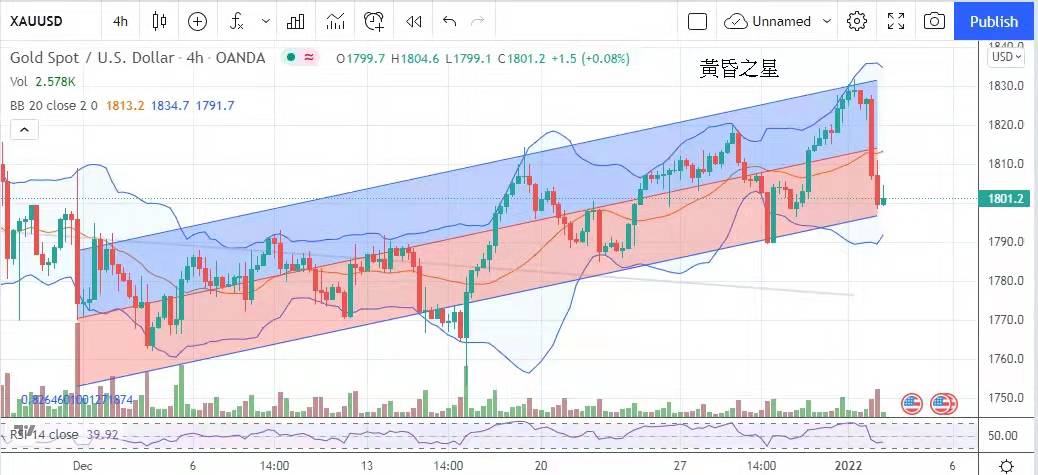Image resolution: width=1038 pixels, height=475 pixels.
Task: Click the layout selection square icon
Action: pos(698,21)
